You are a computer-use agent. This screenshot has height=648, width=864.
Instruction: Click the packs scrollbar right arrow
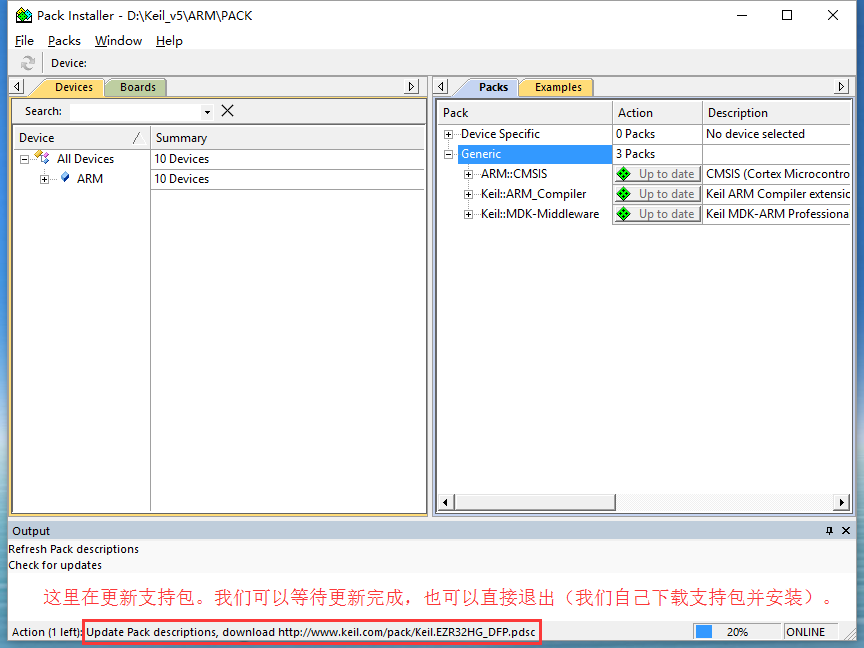coord(841,502)
